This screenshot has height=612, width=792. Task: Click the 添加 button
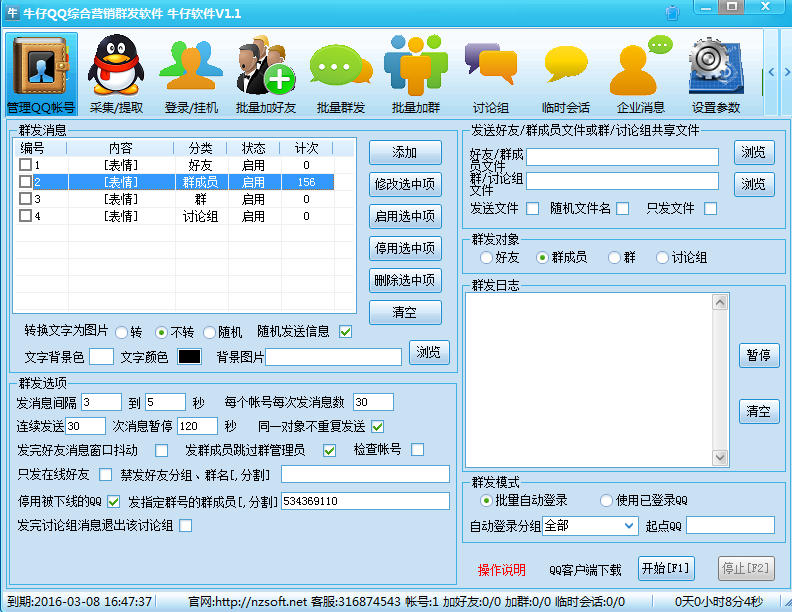(x=405, y=152)
